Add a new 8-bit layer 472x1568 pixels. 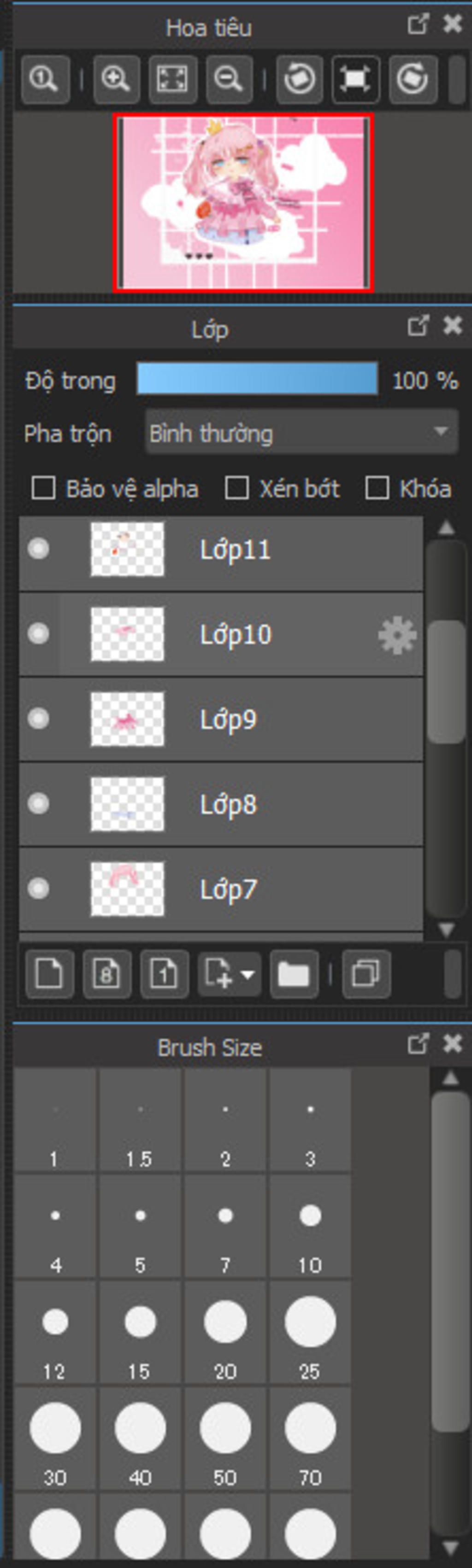106,974
